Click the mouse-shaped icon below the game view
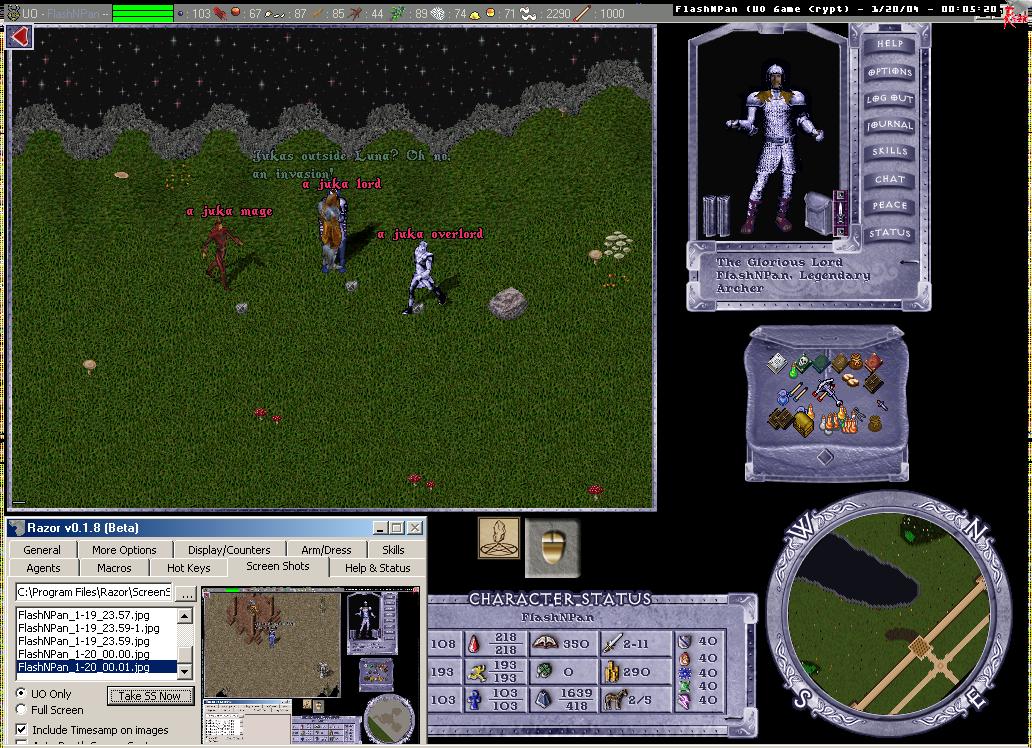The width and height of the screenshot is (1032, 748). (x=552, y=547)
